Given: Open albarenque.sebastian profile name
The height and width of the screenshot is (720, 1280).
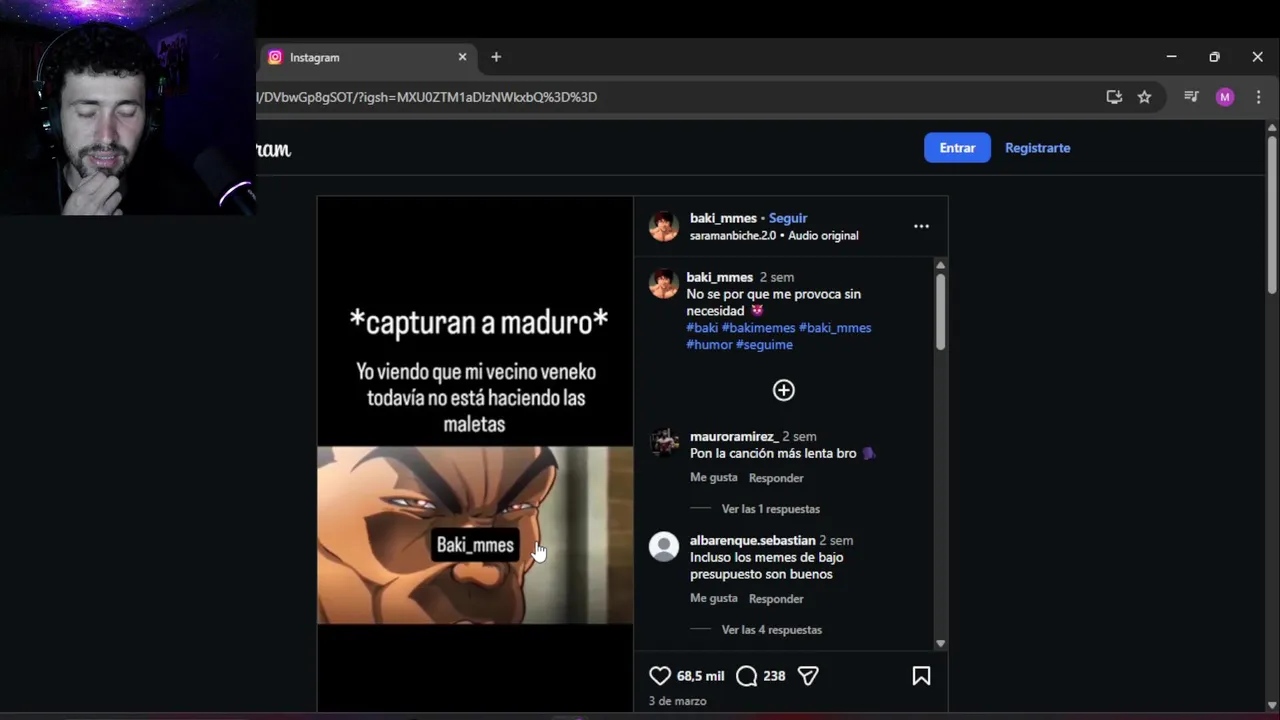Looking at the screenshot, I should (x=753, y=540).
